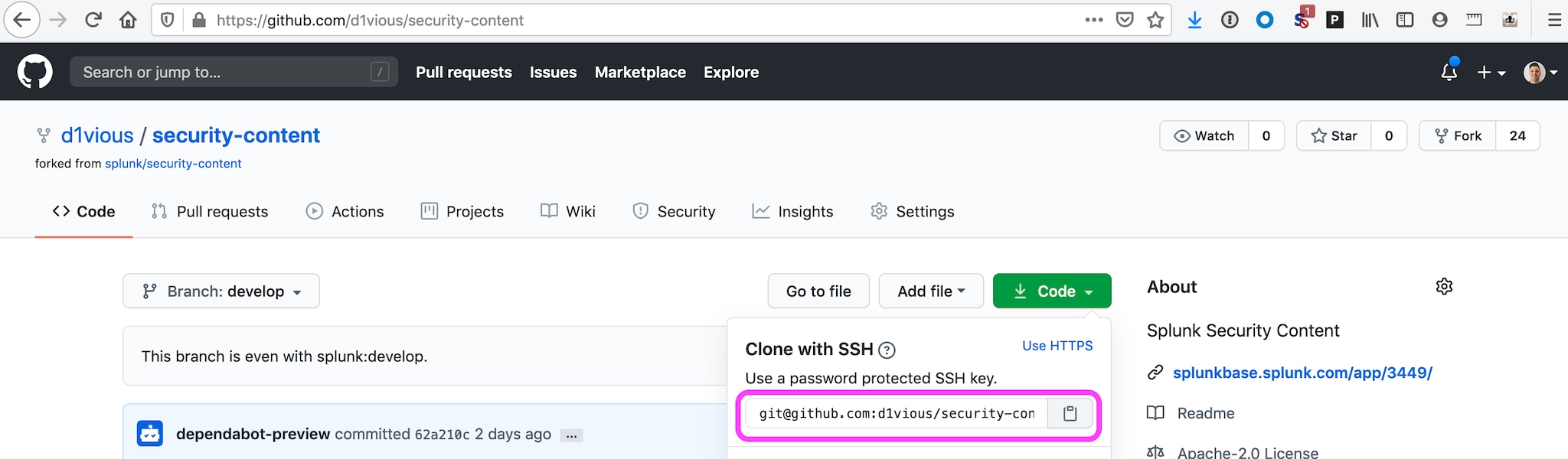Open Marketplace in the top navigation
Screen dimensions: 1568x459
pyautogui.click(x=640, y=72)
